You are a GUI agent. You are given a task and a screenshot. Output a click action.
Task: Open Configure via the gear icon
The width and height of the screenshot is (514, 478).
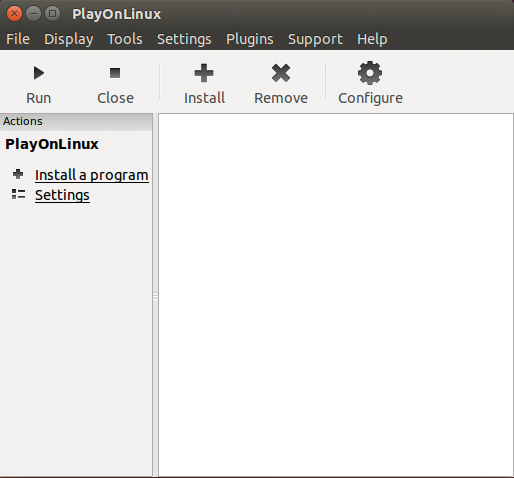coord(370,73)
